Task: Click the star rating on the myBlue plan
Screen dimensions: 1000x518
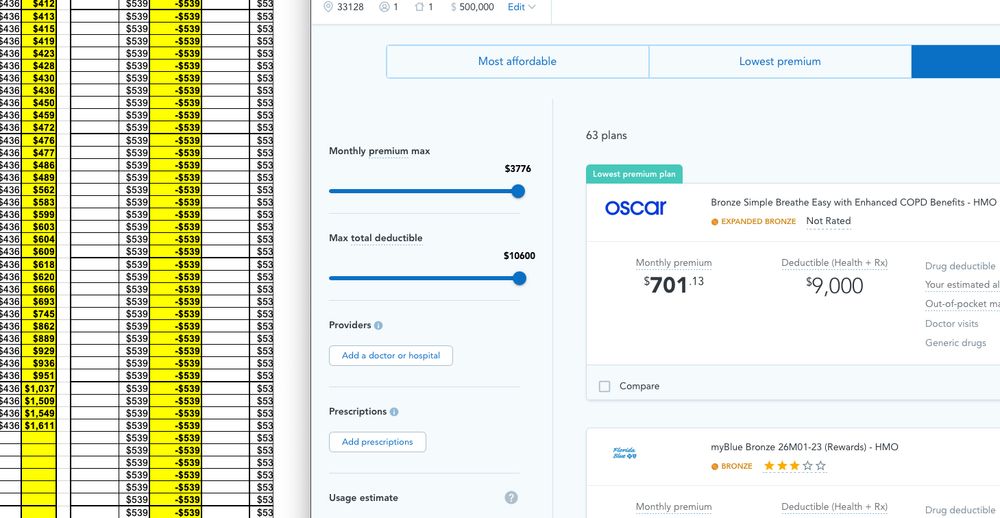Action: (x=795, y=466)
